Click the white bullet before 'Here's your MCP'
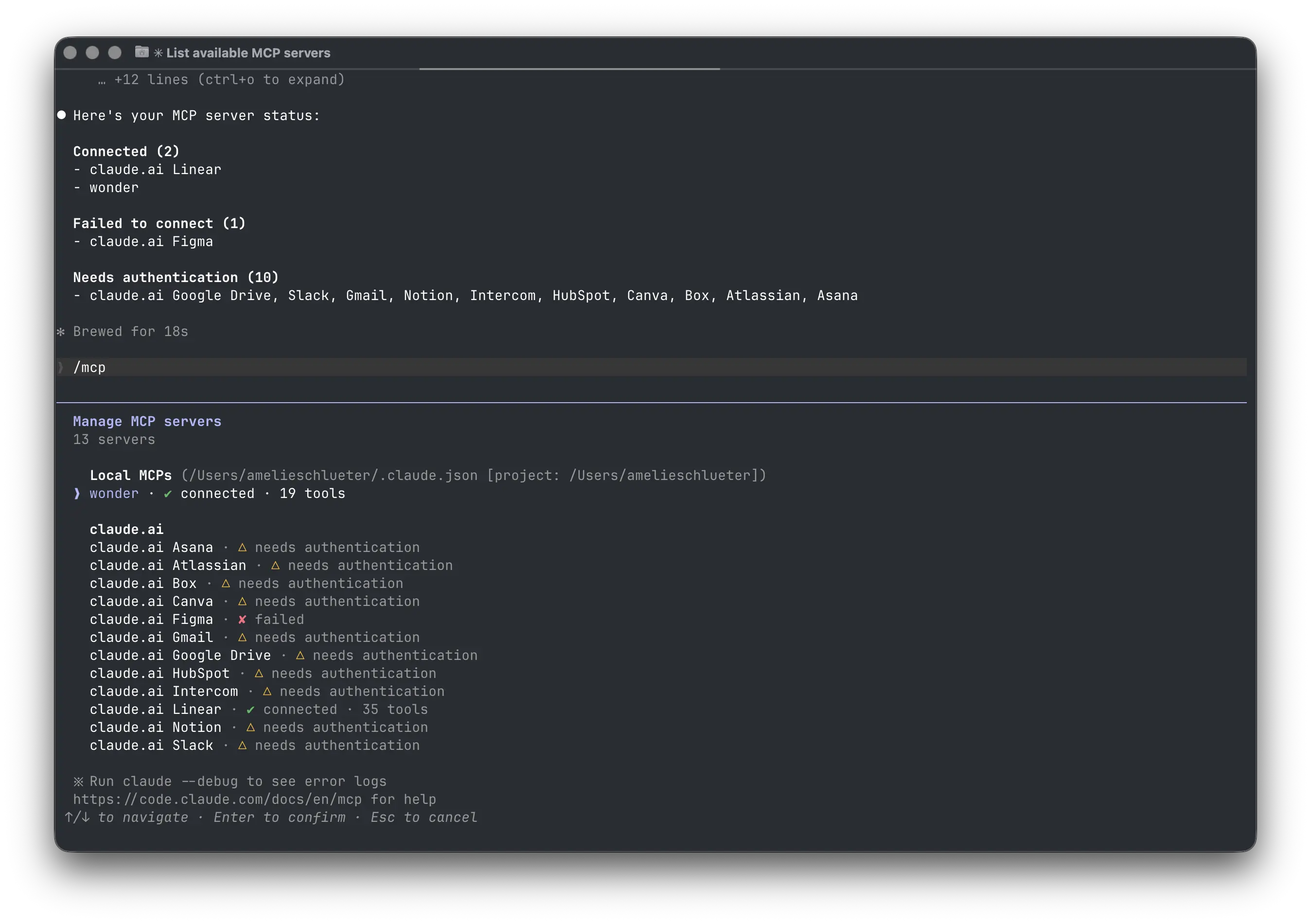The height and width of the screenshot is (924, 1311). [62, 115]
